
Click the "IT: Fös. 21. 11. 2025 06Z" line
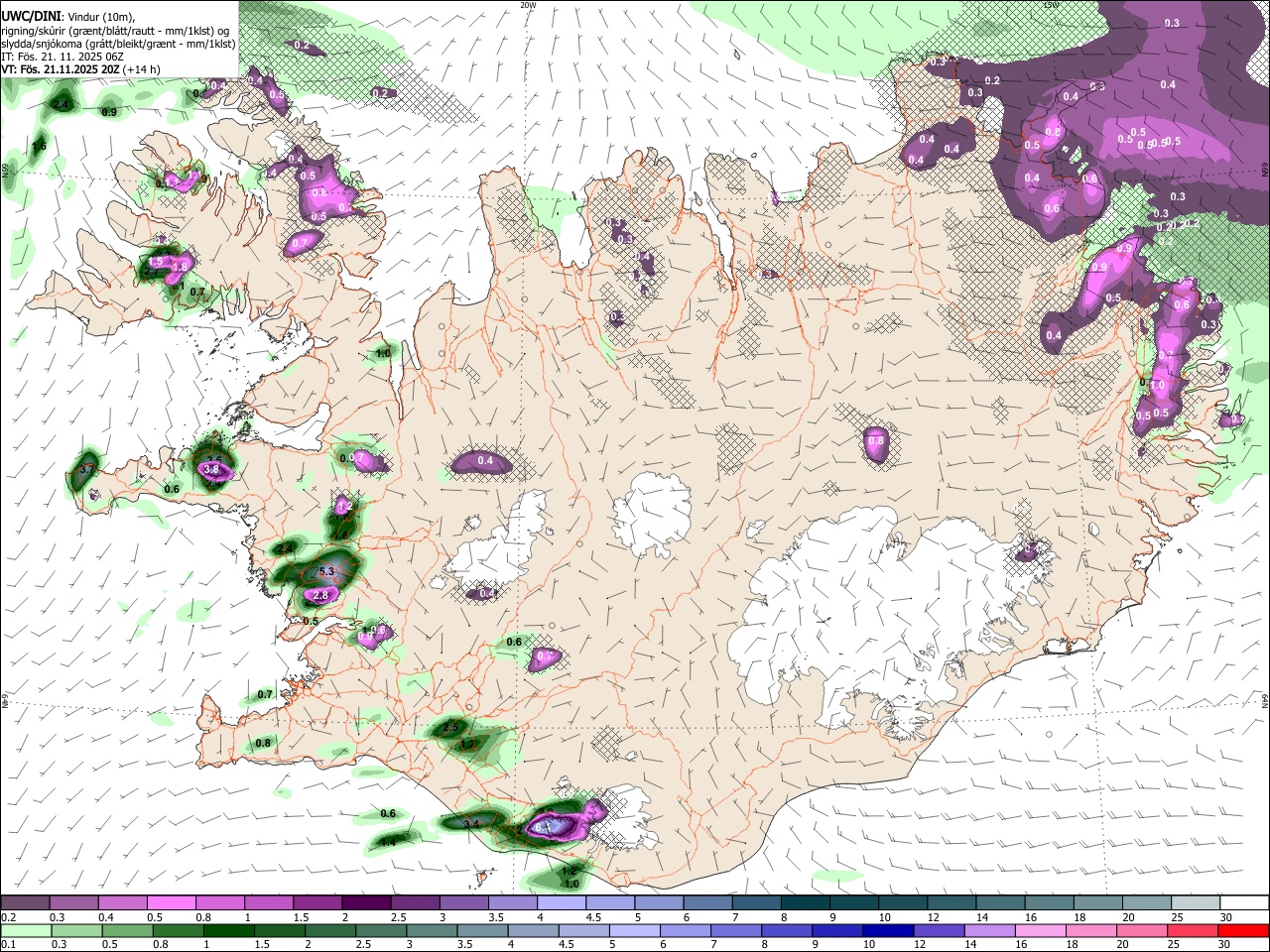point(63,57)
